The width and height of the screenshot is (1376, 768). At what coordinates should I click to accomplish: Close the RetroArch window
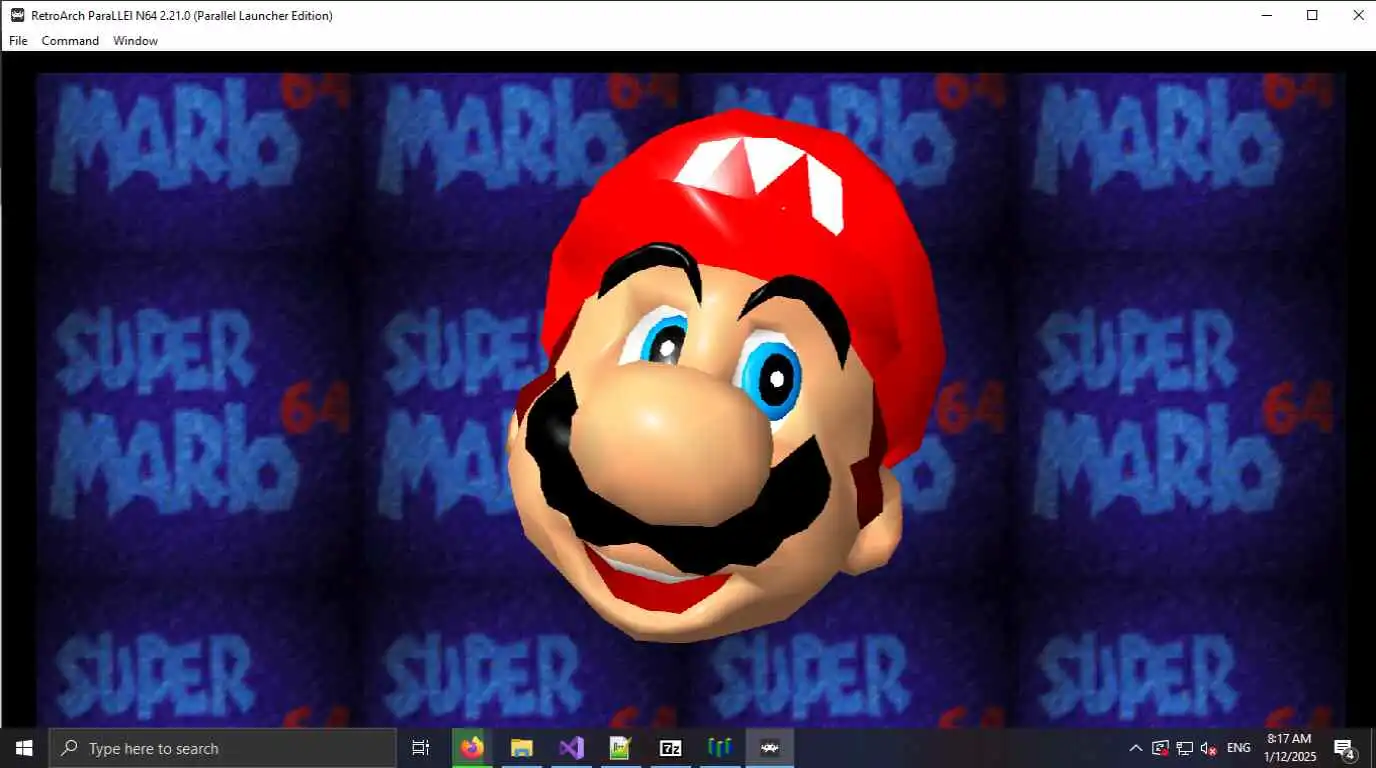coord(1358,15)
